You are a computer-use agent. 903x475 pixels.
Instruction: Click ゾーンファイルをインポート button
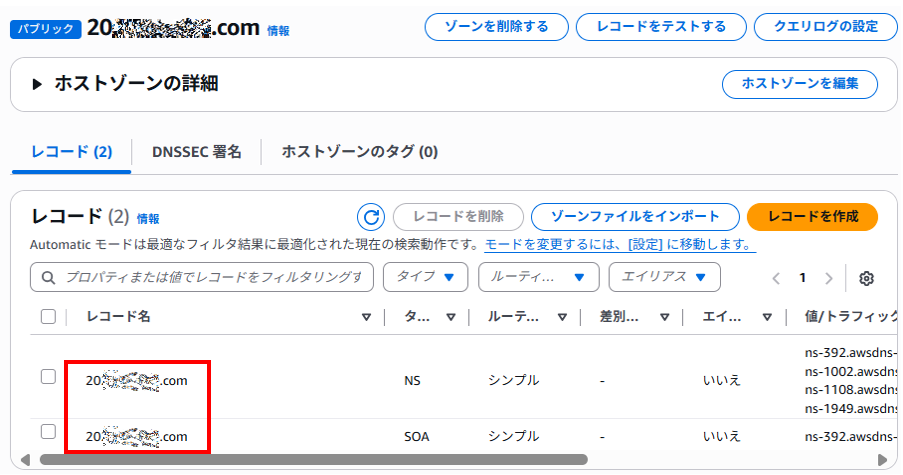click(x=635, y=217)
